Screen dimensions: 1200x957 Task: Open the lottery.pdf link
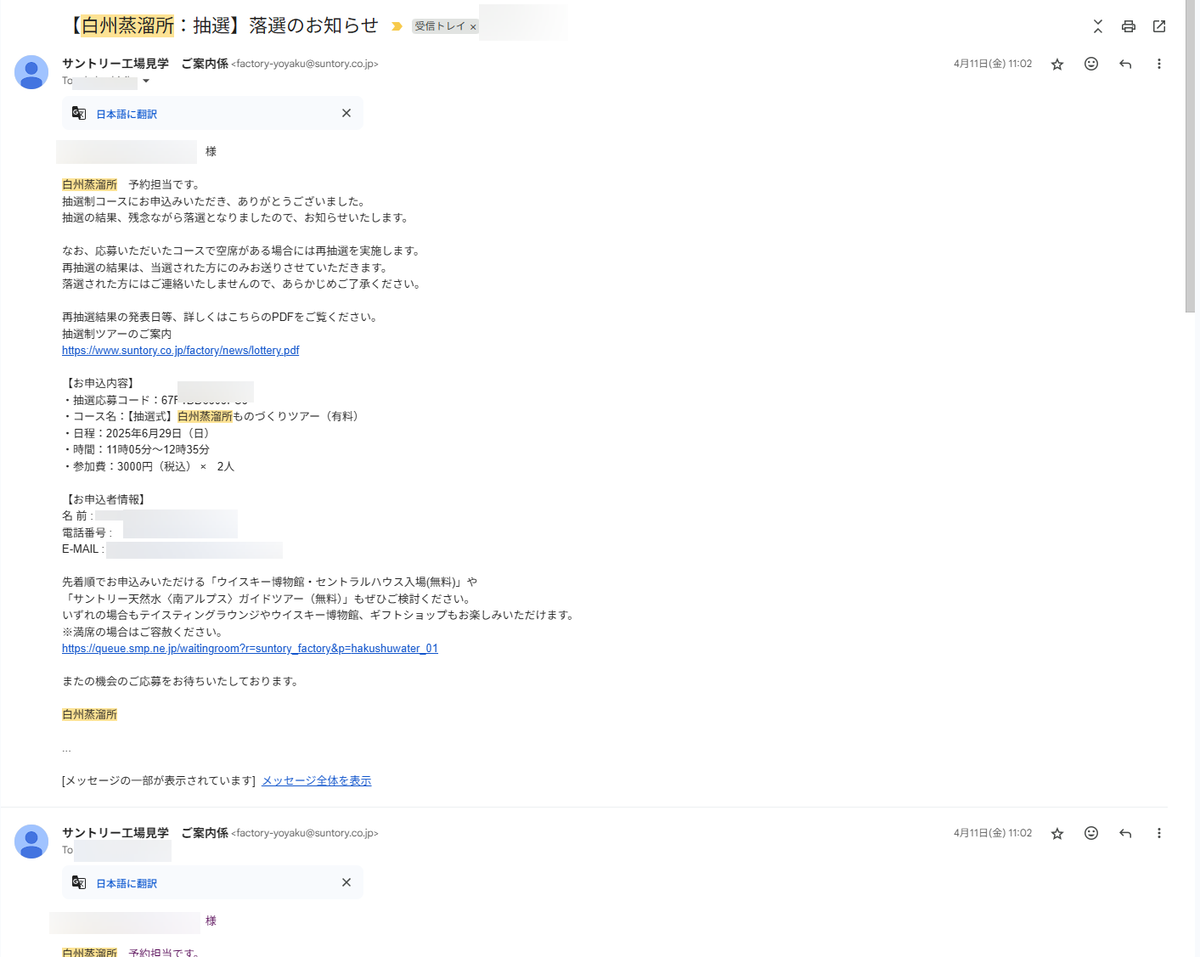(180, 351)
